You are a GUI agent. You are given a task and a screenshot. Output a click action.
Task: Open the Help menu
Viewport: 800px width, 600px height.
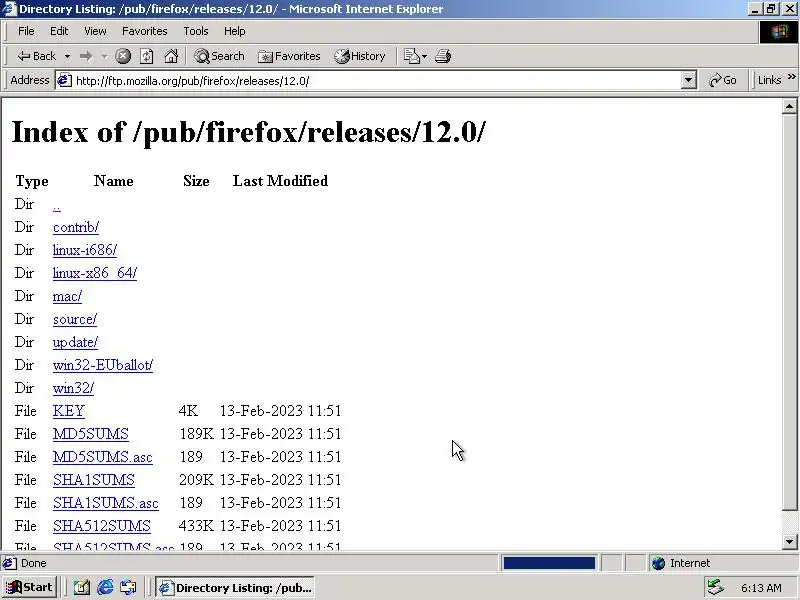(x=235, y=31)
